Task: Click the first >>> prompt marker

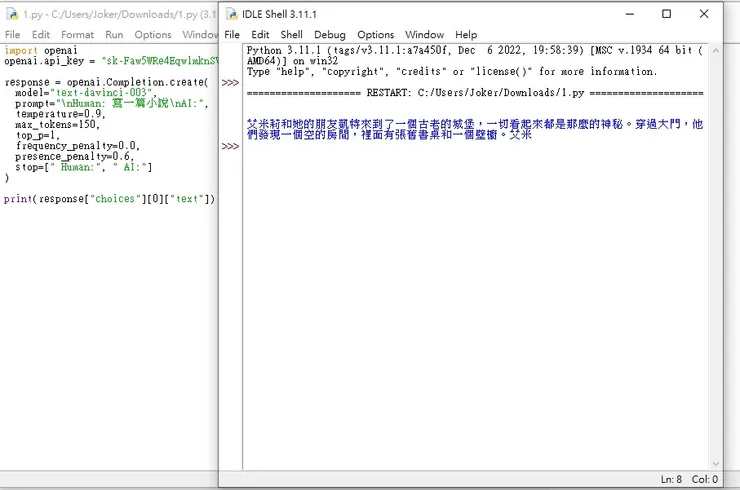Action: tap(230, 83)
